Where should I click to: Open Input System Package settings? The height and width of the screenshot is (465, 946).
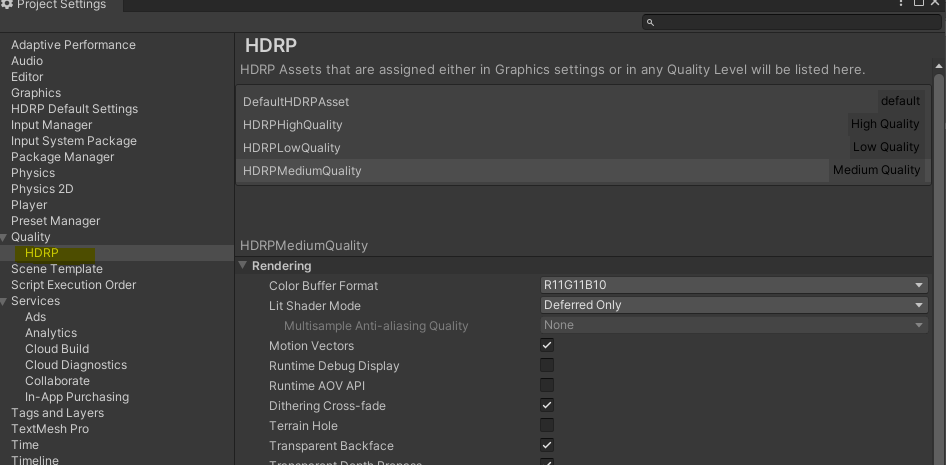pos(74,141)
